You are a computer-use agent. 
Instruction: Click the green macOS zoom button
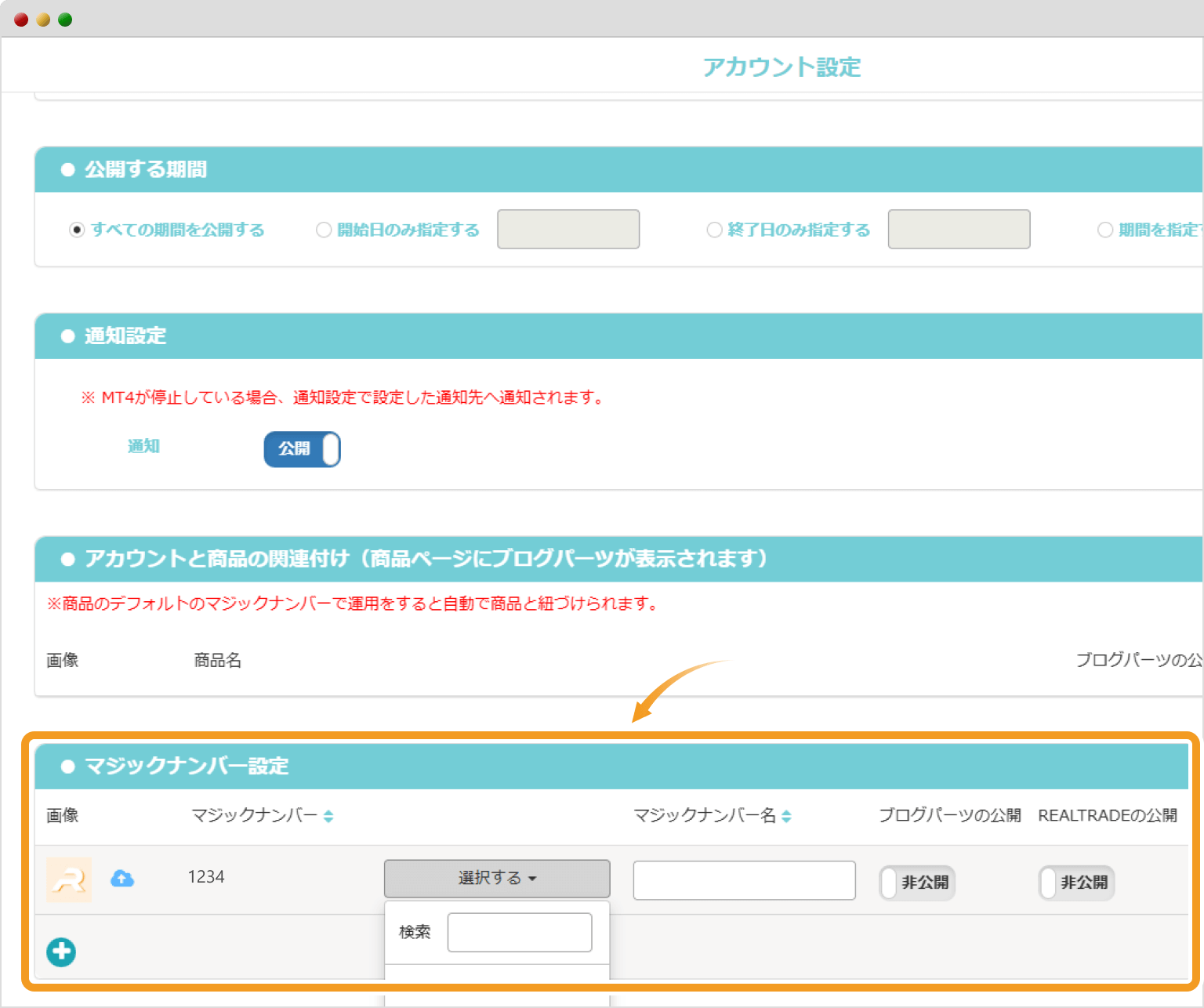point(65,18)
